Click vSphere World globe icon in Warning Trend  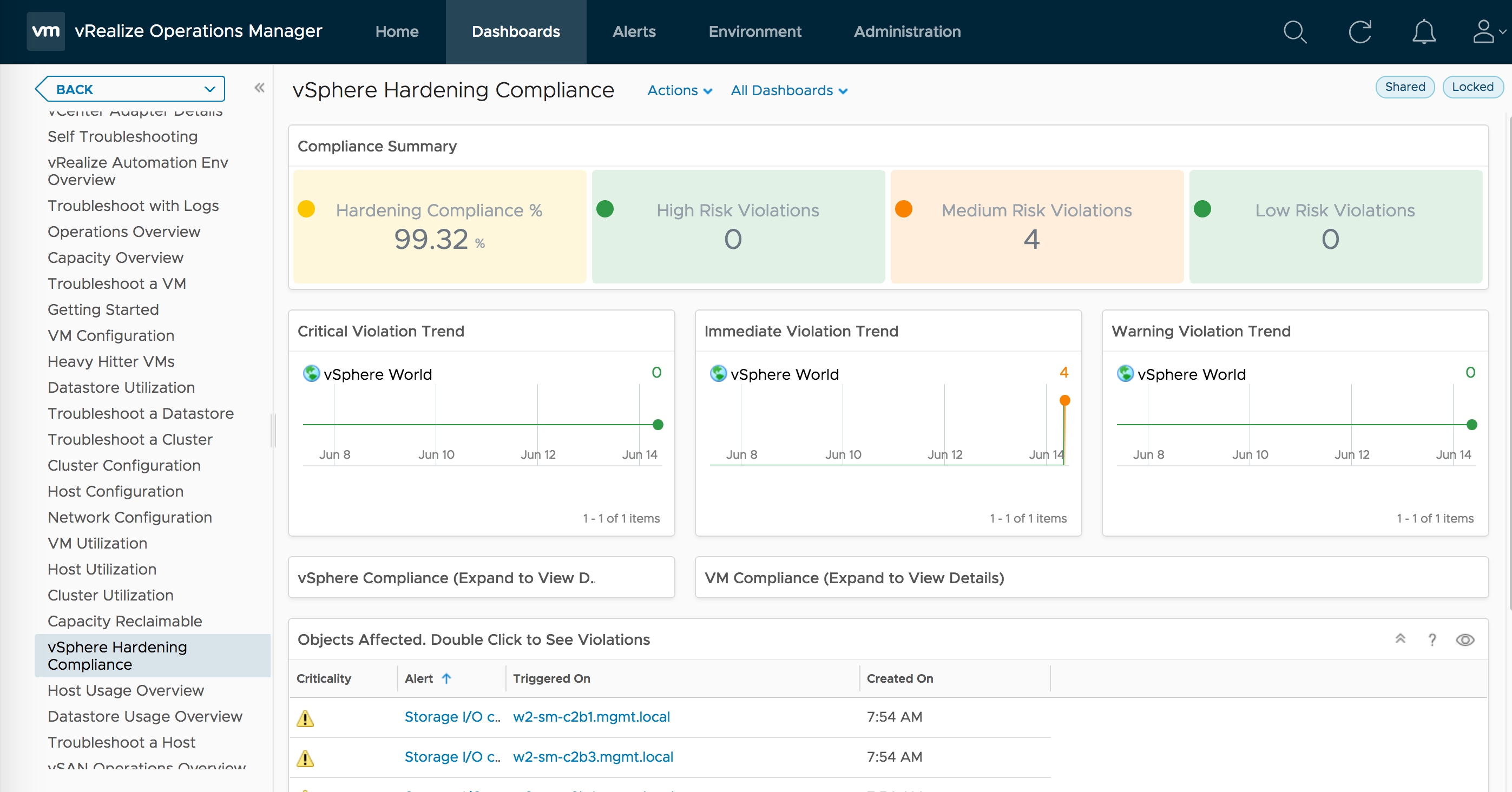pyautogui.click(x=1125, y=373)
